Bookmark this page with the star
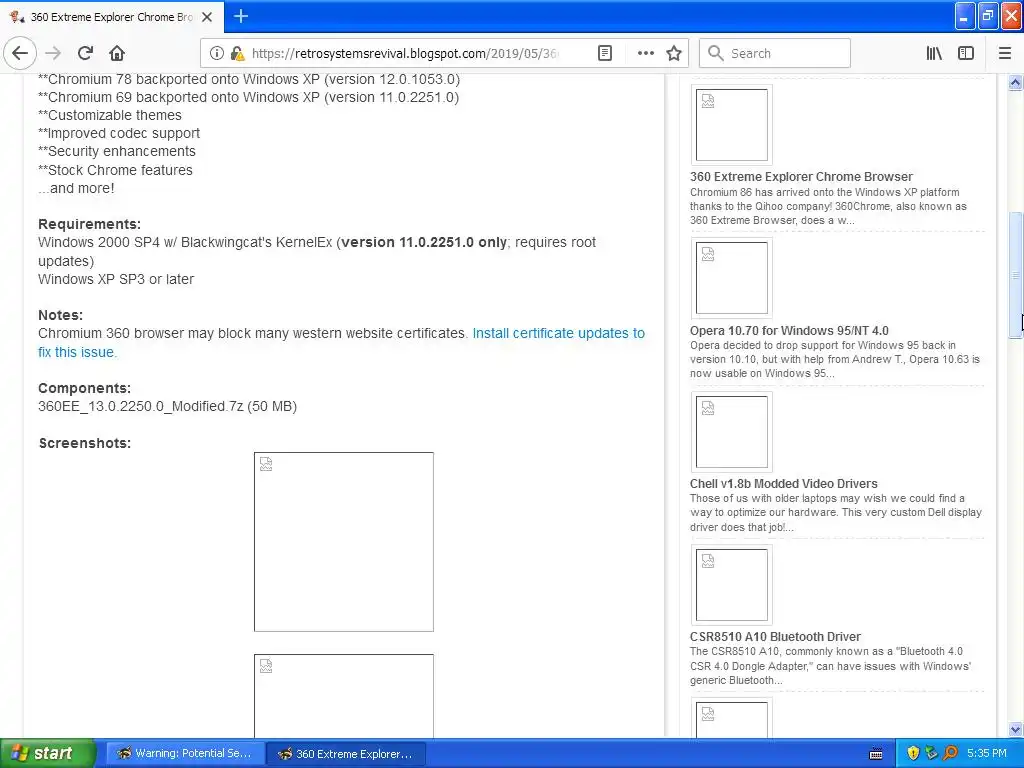This screenshot has width=1024, height=768. [x=674, y=53]
